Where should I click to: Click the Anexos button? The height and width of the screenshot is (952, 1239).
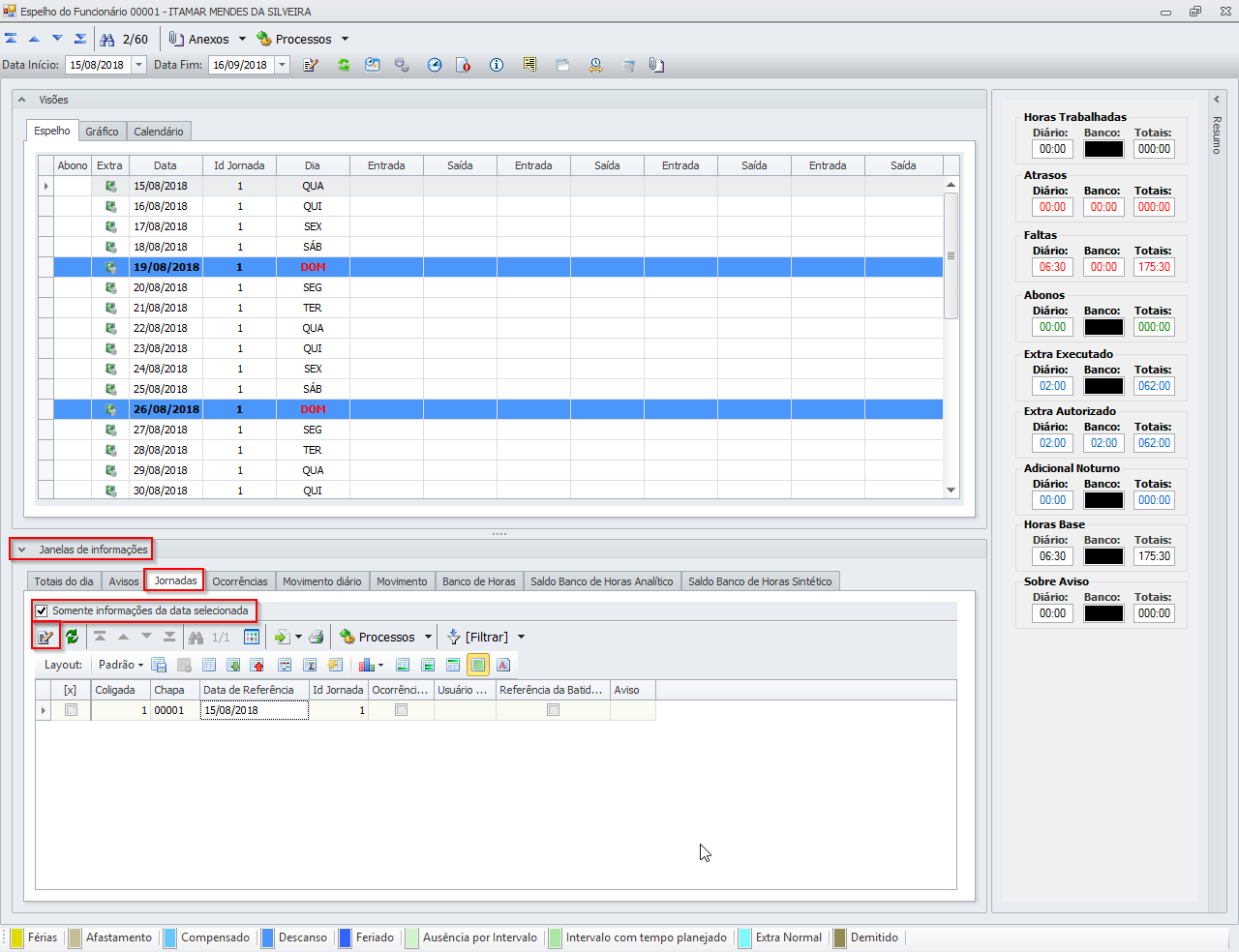(199, 40)
